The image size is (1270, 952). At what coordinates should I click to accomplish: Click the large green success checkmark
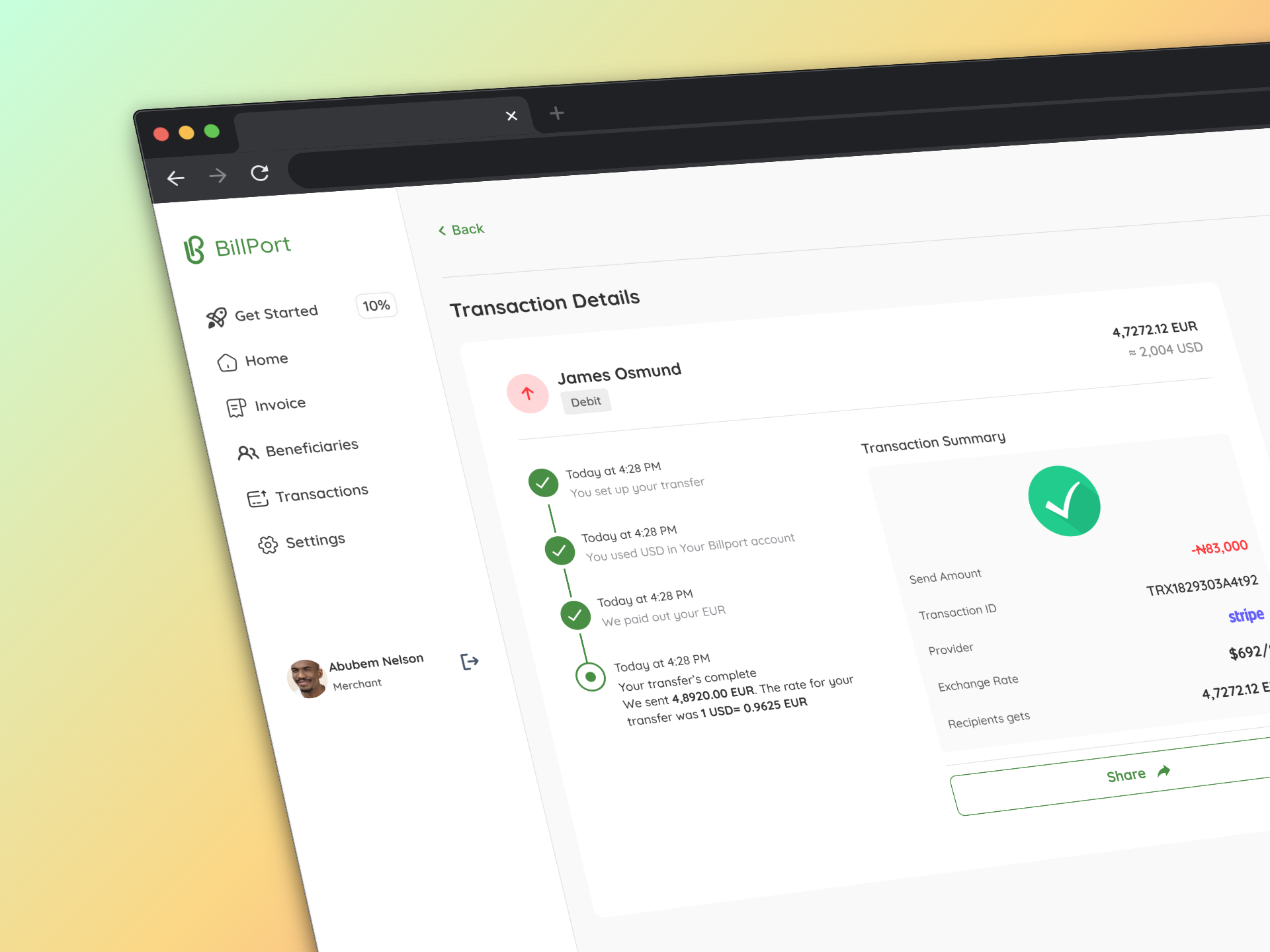[1064, 501]
